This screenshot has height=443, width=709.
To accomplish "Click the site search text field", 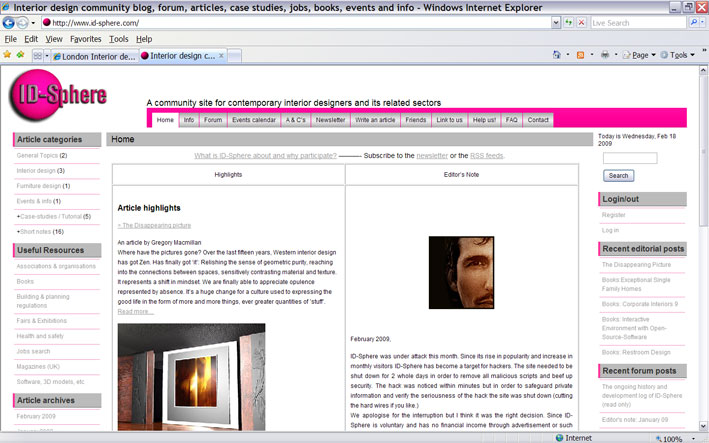I will tap(630, 158).
